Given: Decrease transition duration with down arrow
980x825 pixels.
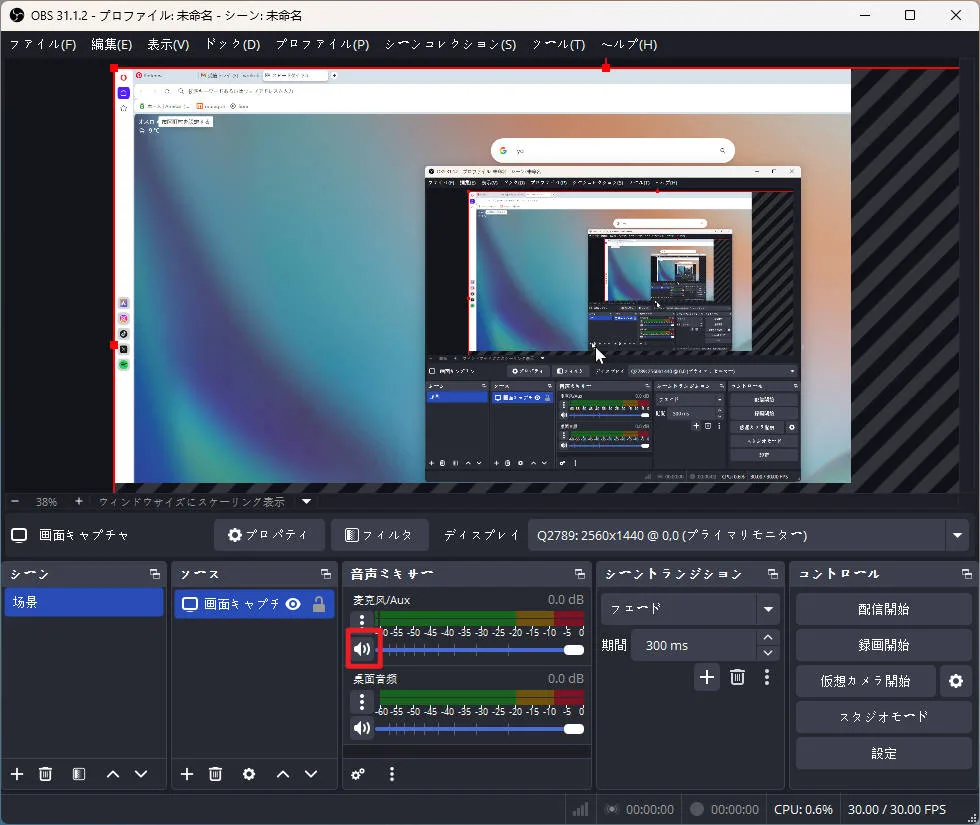Looking at the screenshot, I should [x=768, y=652].
